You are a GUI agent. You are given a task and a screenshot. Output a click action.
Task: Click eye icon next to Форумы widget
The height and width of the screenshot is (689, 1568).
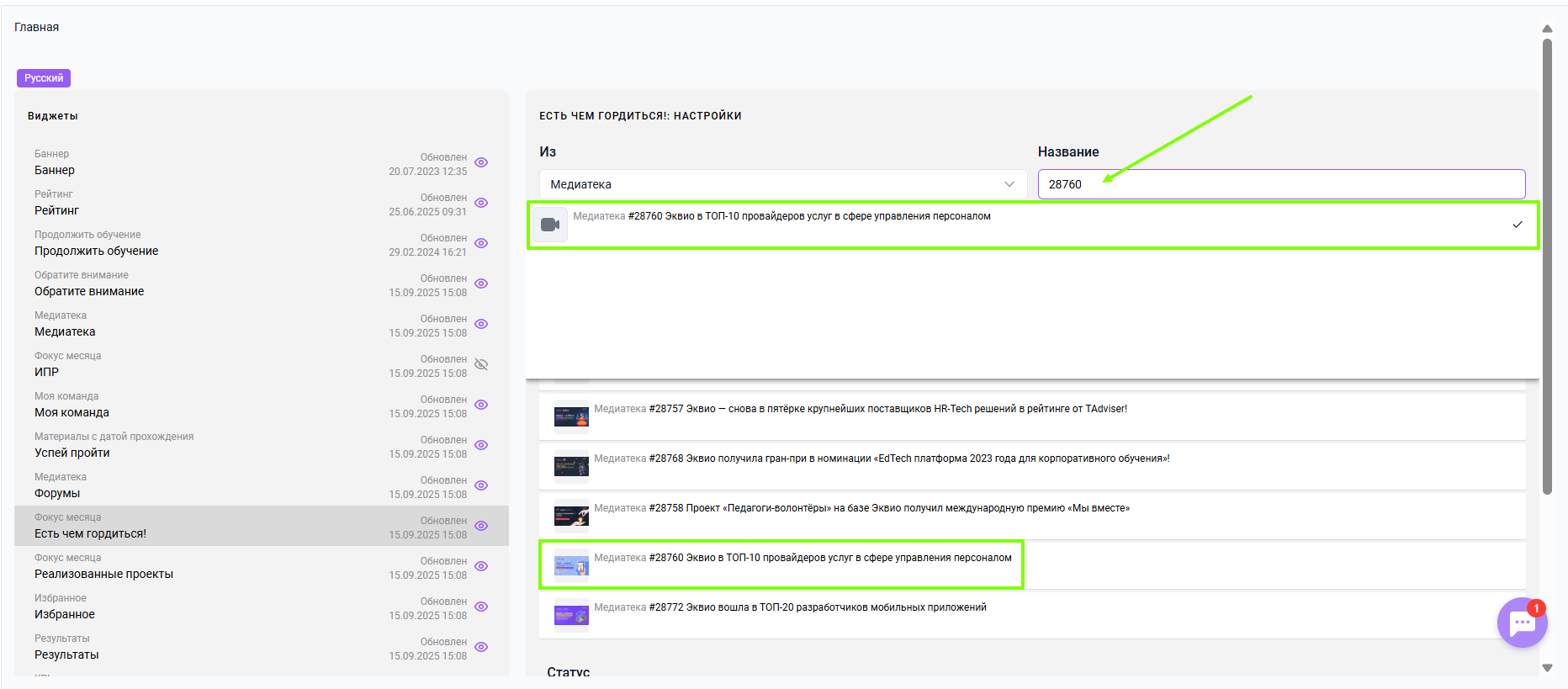pyautogui.click(x=481, y=485)
